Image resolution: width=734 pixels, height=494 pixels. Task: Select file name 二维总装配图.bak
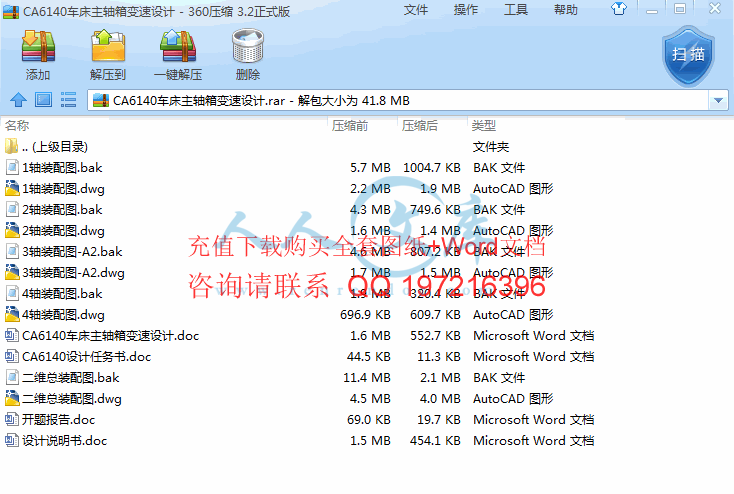coord(71,377)
